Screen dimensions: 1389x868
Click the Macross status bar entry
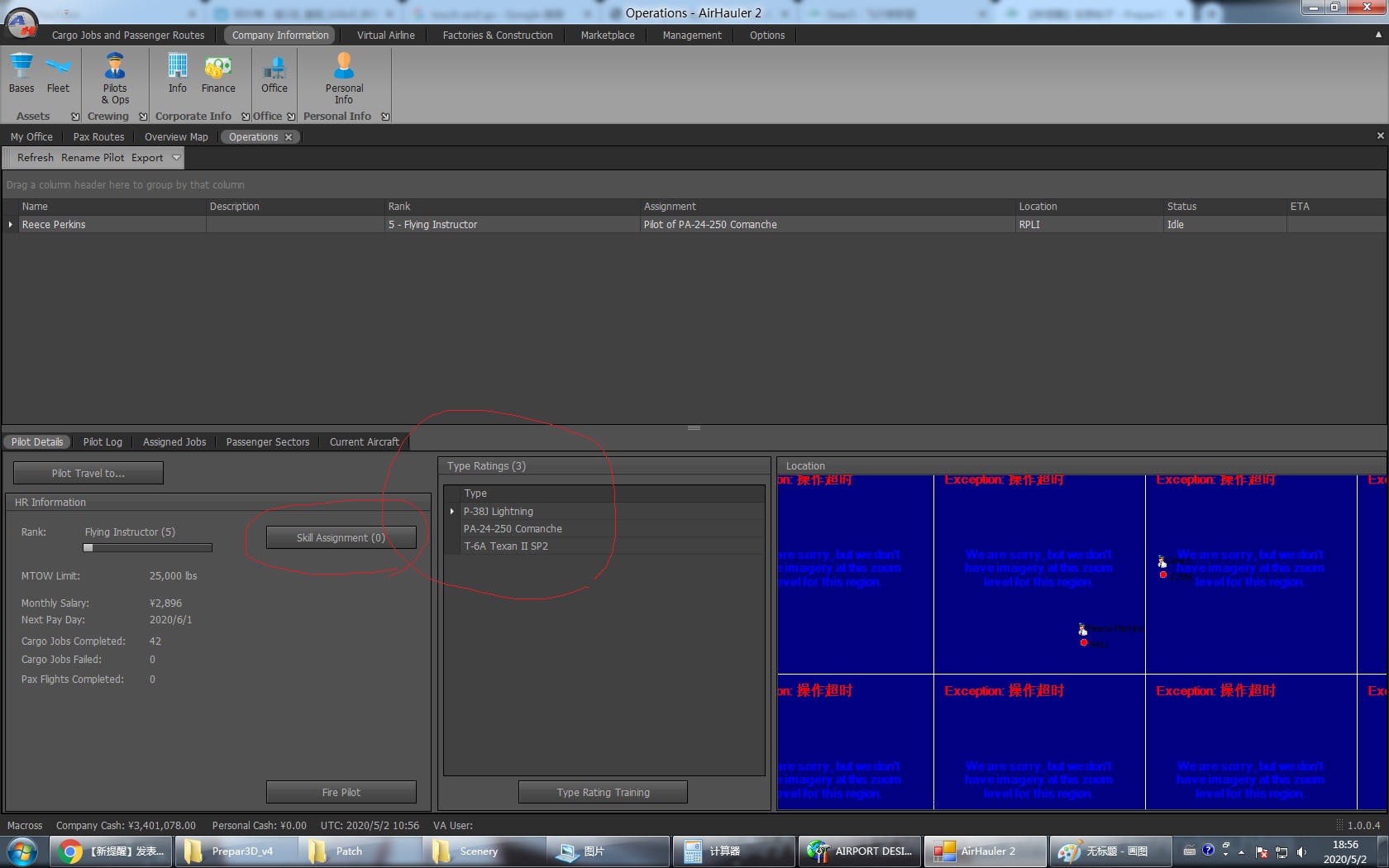[x=25, y=826]
